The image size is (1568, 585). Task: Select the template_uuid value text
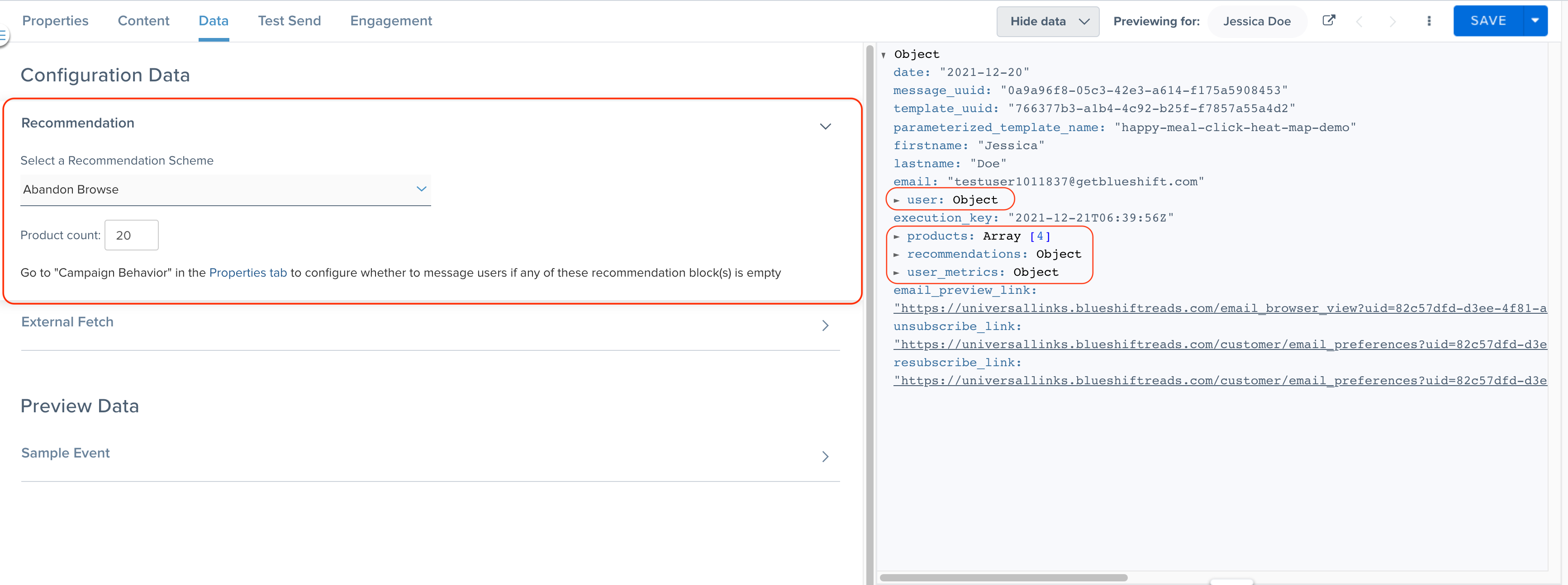(x=1152, y=108)
